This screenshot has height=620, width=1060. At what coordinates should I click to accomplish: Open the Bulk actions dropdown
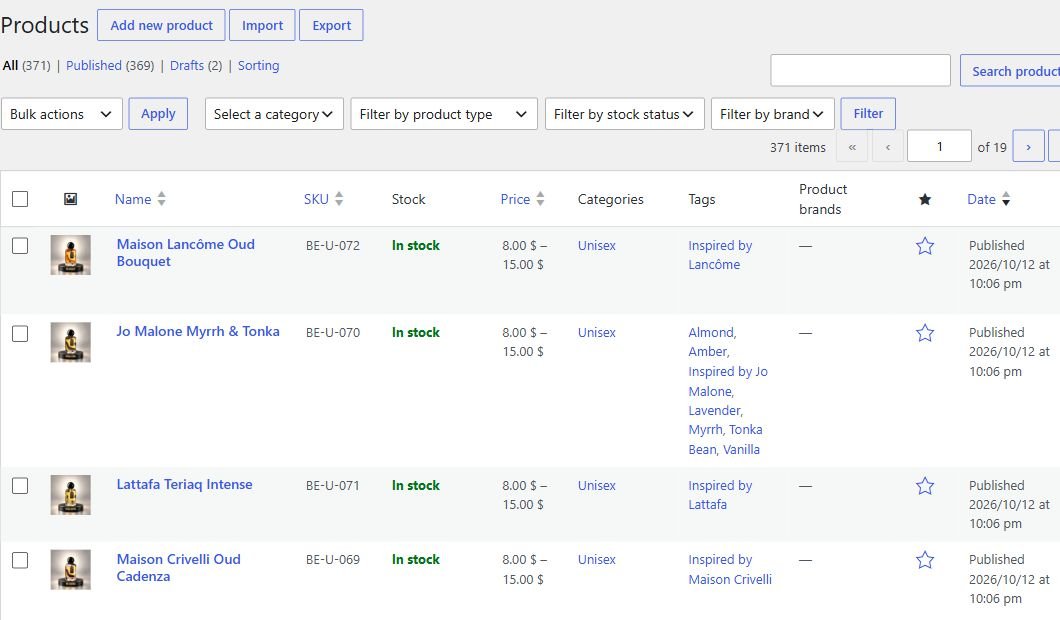(62, 114)
